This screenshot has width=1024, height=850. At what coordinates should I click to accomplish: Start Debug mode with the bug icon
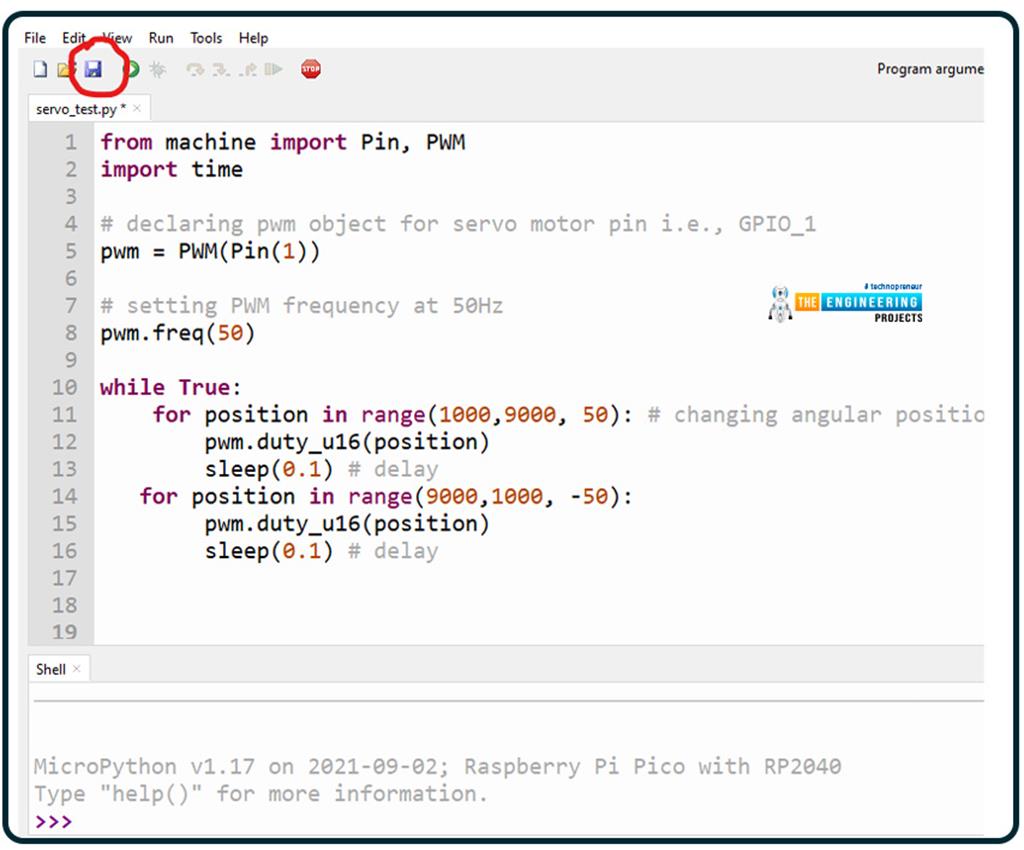158,68
